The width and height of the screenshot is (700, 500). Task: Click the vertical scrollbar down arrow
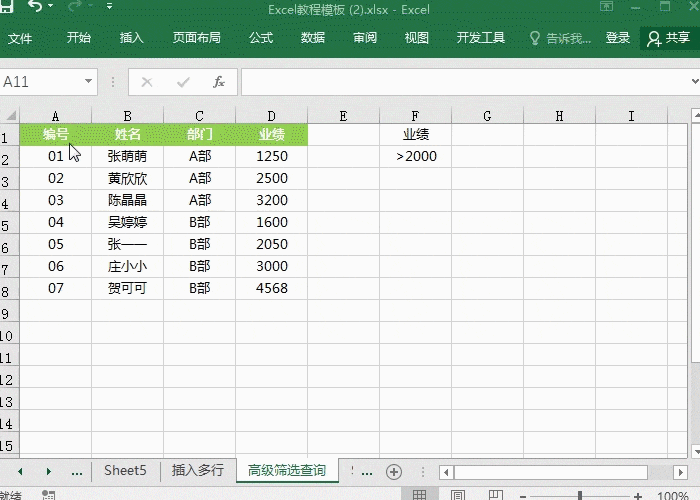pyautogui.click(x=696, y=451)
